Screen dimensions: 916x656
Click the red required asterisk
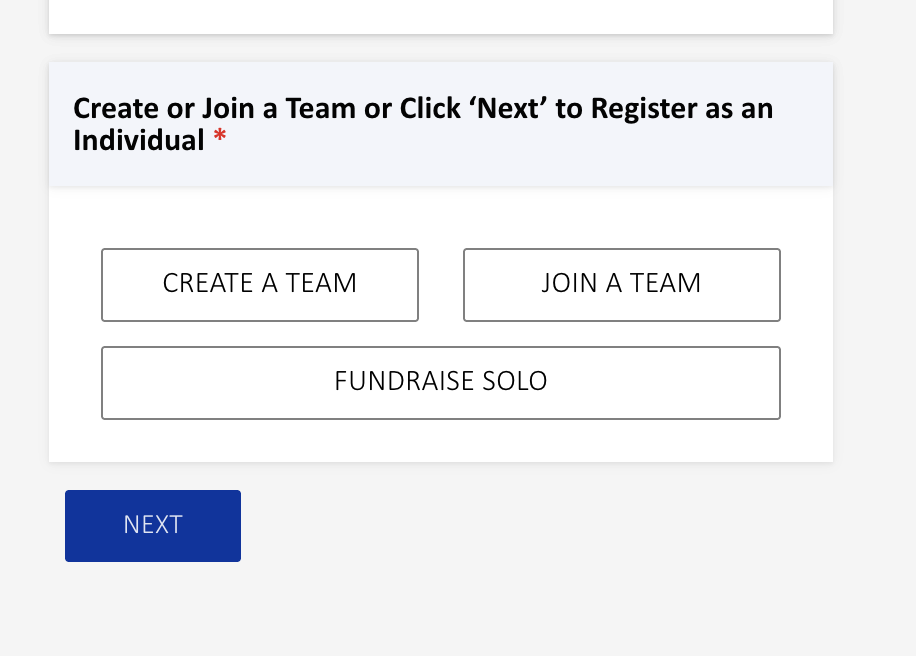click(220, 141)
